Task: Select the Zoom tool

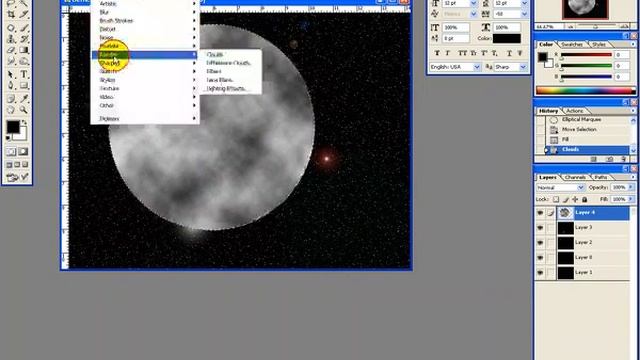Action: pos(24,110)
